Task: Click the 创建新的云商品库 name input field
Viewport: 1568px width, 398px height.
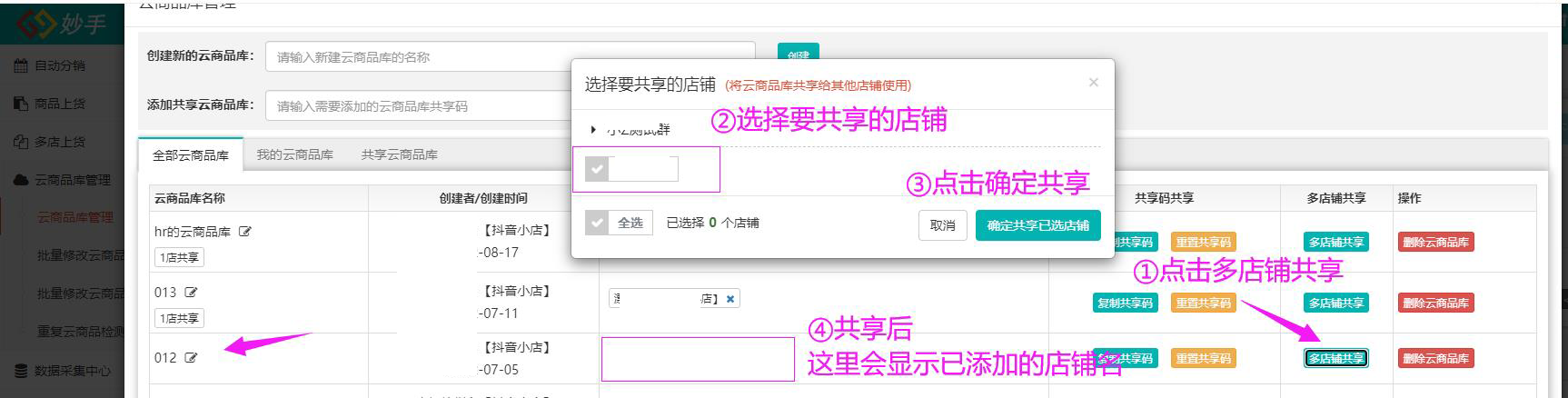Action: click(x=509, y=57)
